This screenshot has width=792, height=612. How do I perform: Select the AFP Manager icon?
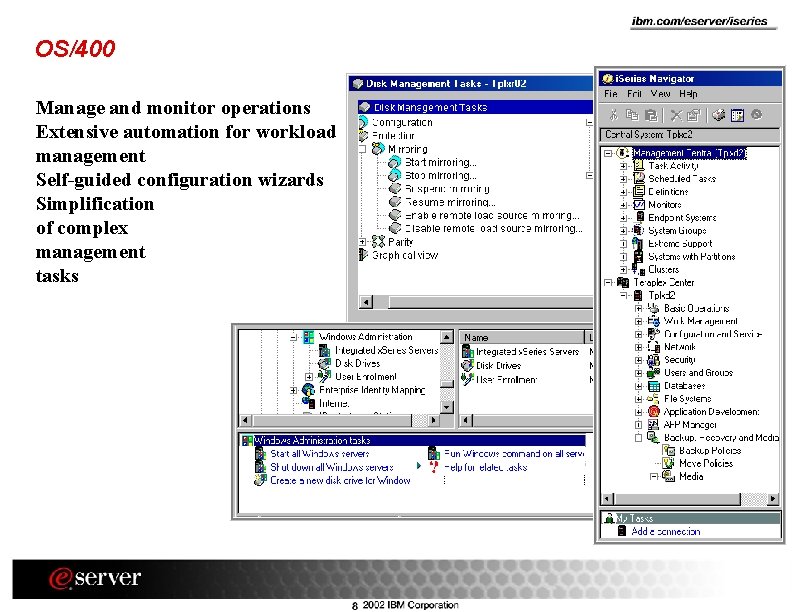(x=654, y=425)
